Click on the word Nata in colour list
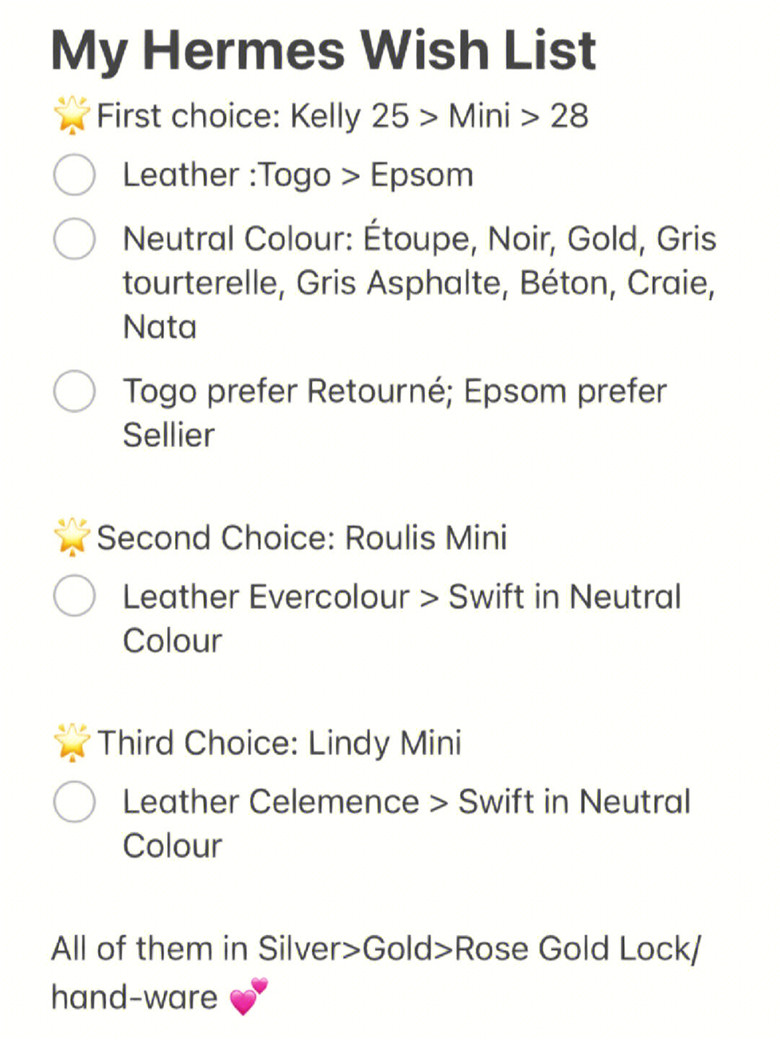 click(x=160, y=327)
